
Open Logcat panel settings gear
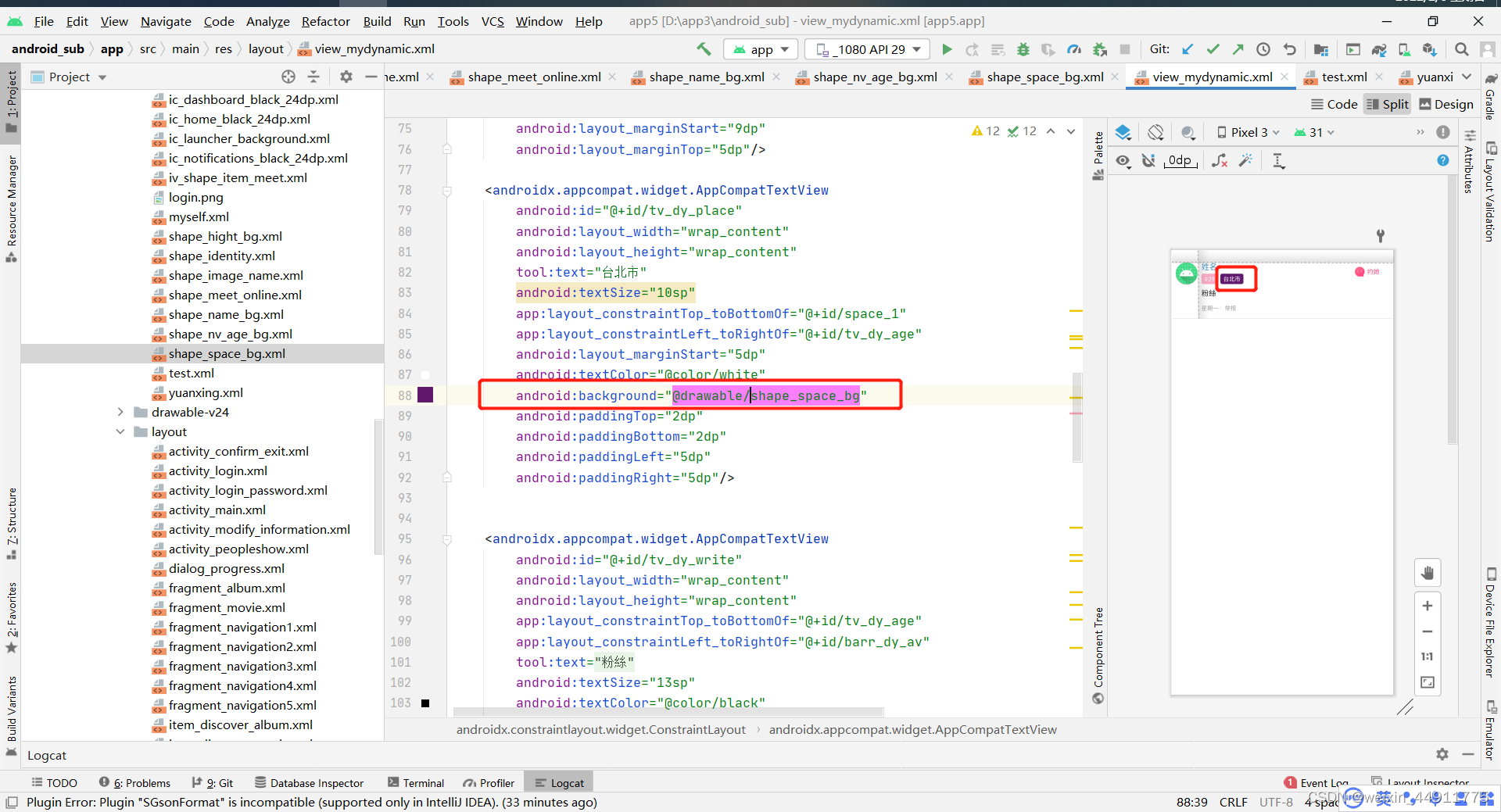[1442, 754]
